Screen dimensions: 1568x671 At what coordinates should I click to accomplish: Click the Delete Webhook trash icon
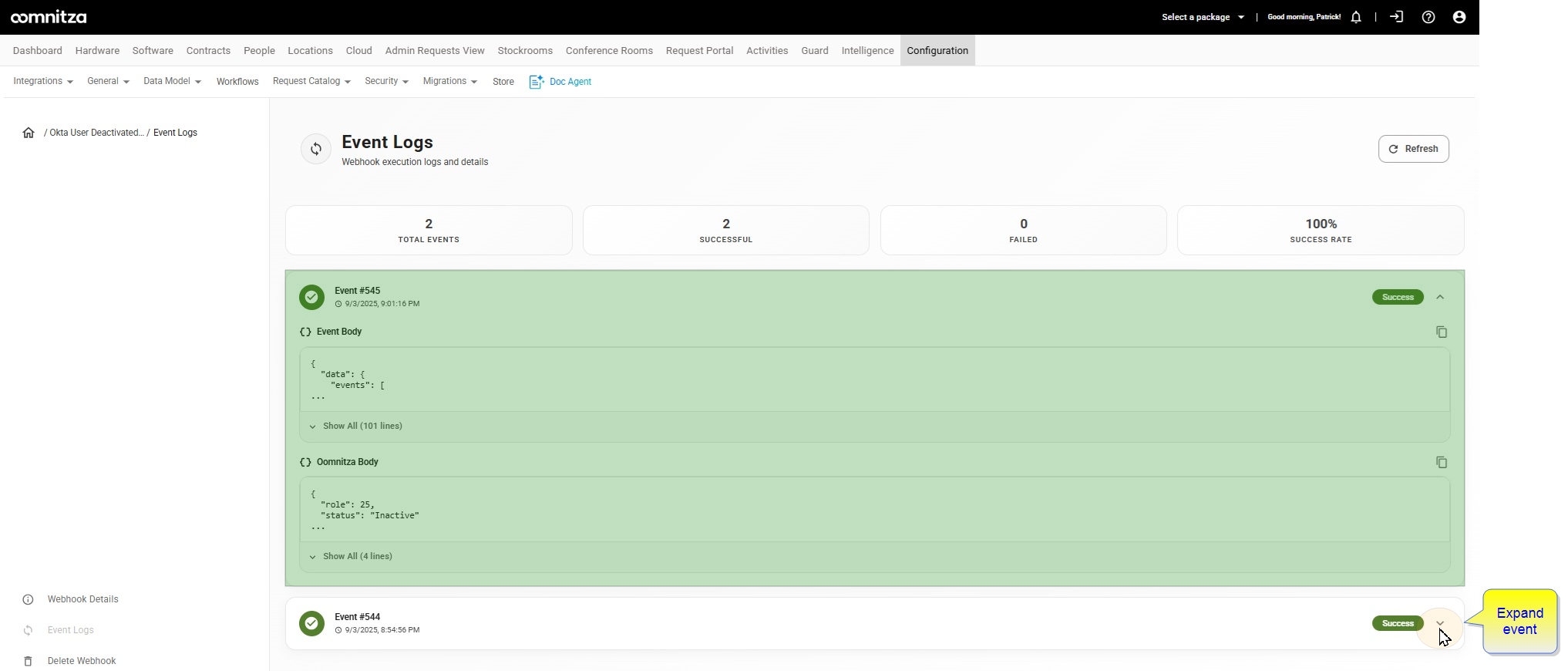(28, 661)
